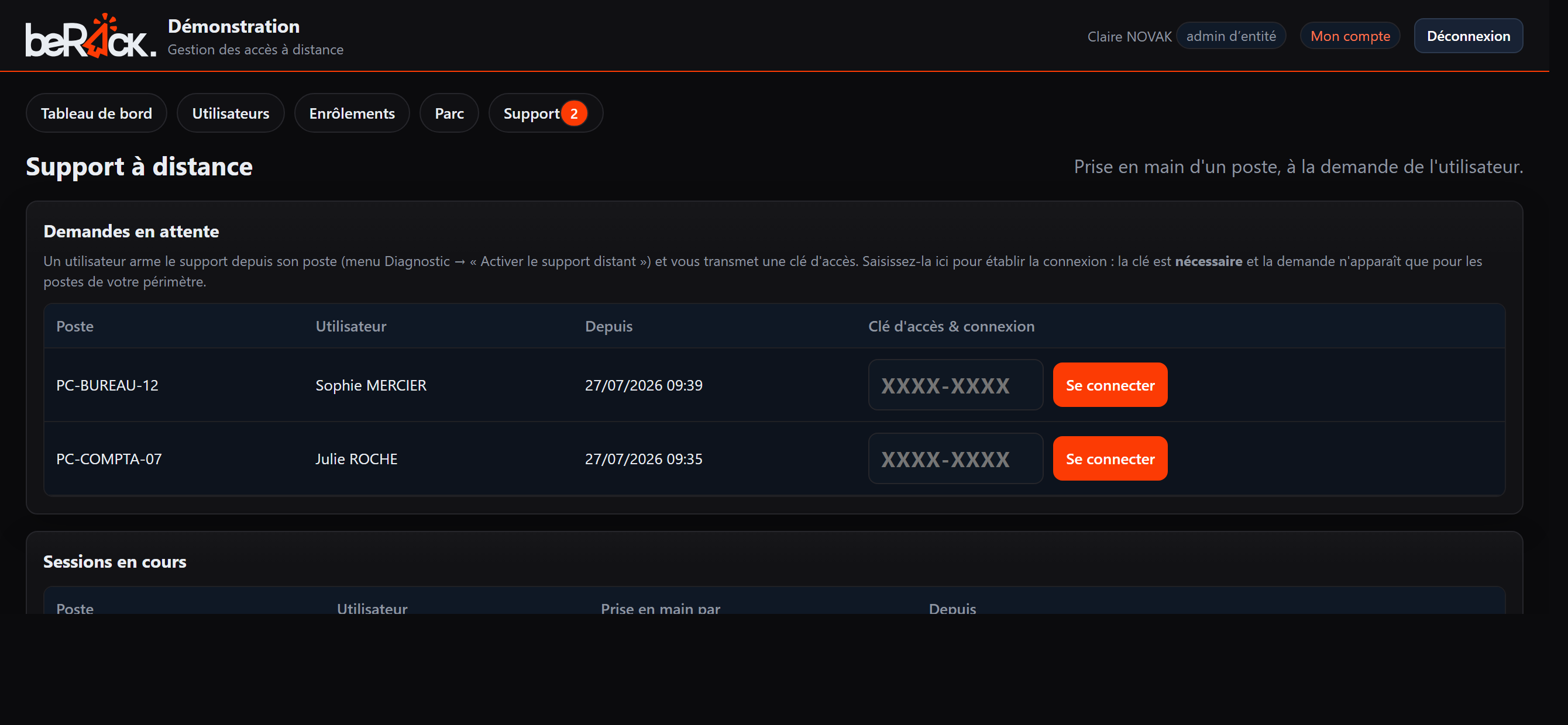The image size is (1568, 725).
Task: Open the Tableau de bord tab
Action: [x=96, y=113]
